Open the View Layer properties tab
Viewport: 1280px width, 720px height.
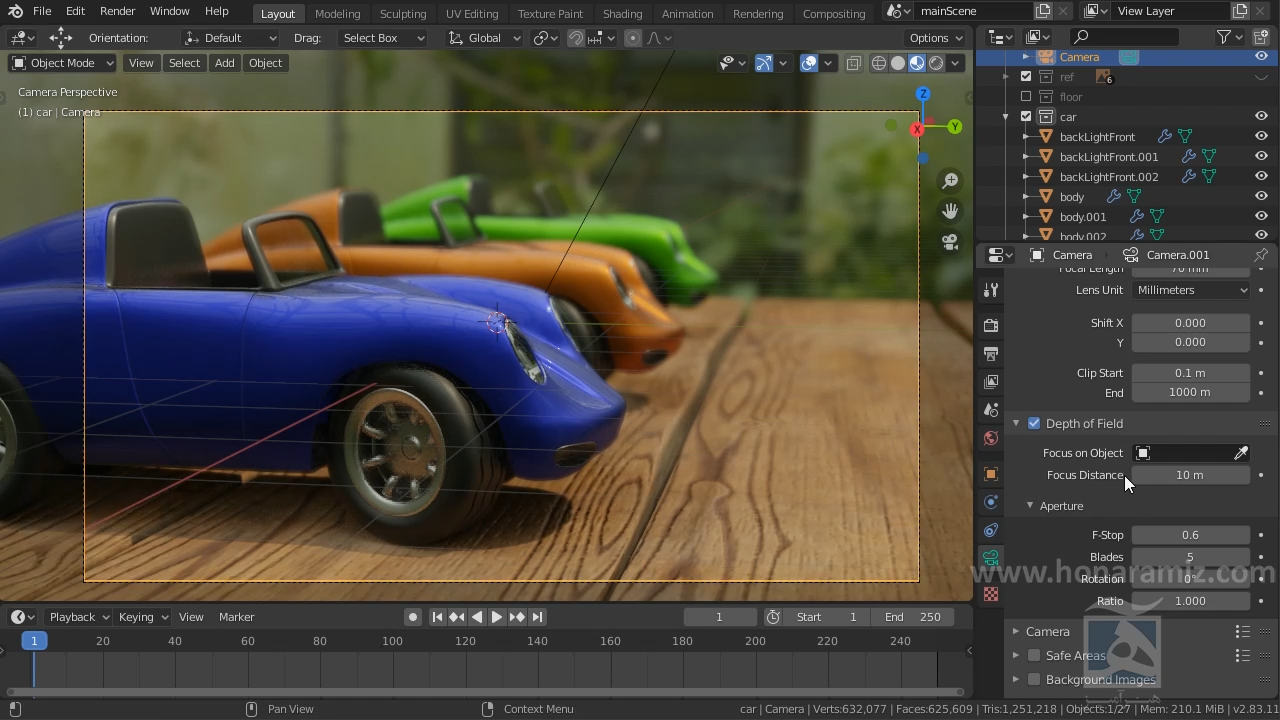991,382
